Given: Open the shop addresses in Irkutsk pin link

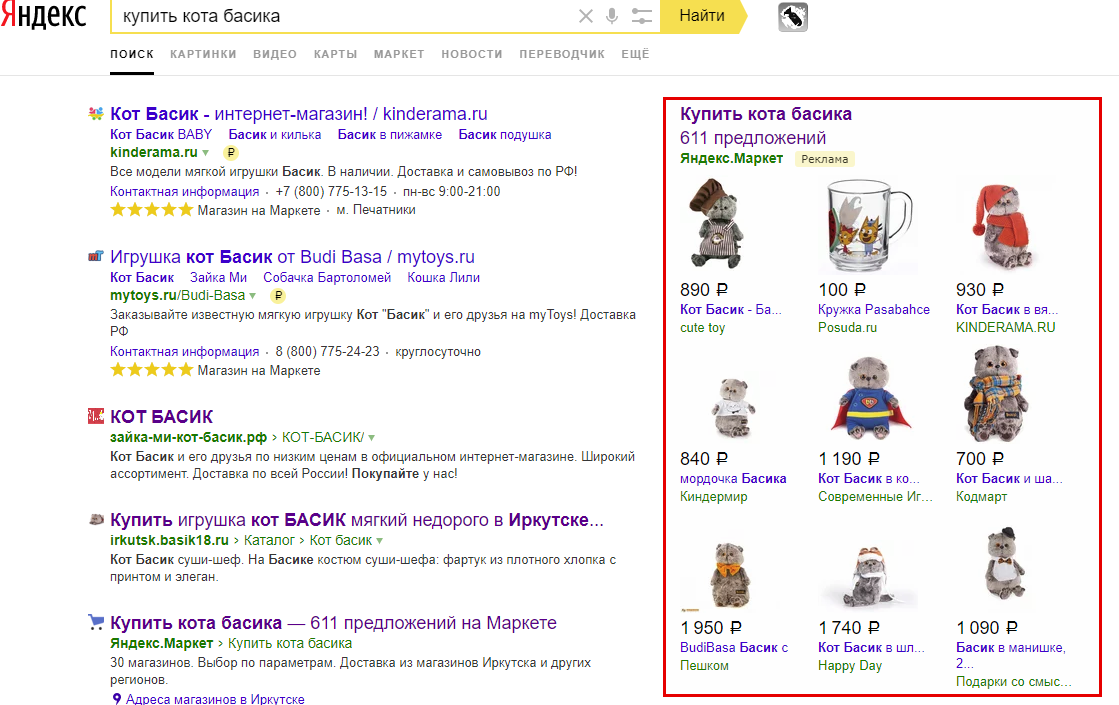Looking at the screenshot, I should click(x=208, y=699).
